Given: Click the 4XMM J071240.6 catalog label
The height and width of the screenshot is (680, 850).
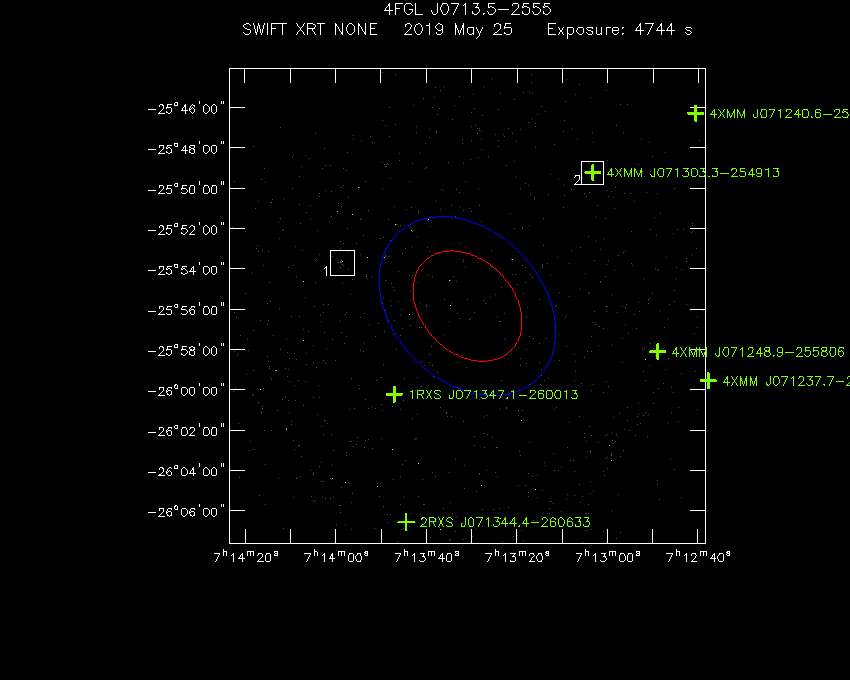Looking at the screenshot, I should (780, 114).
